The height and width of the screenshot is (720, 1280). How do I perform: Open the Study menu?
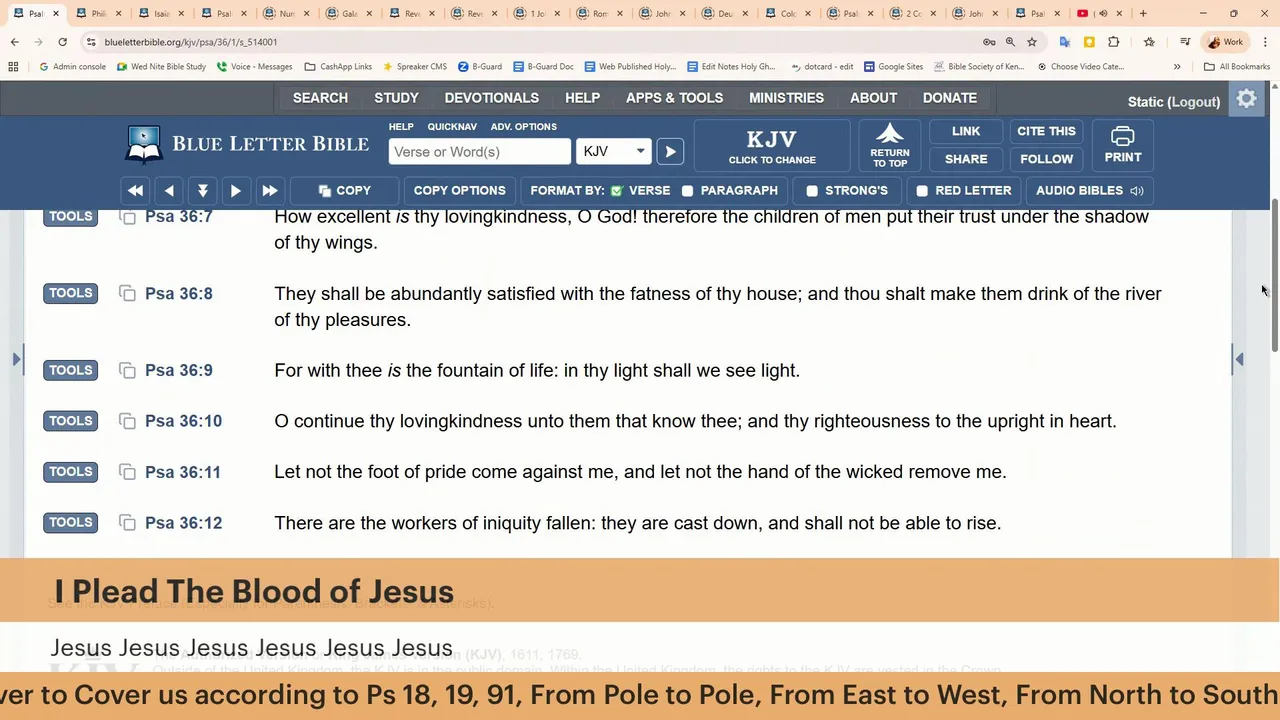[396, 98]
